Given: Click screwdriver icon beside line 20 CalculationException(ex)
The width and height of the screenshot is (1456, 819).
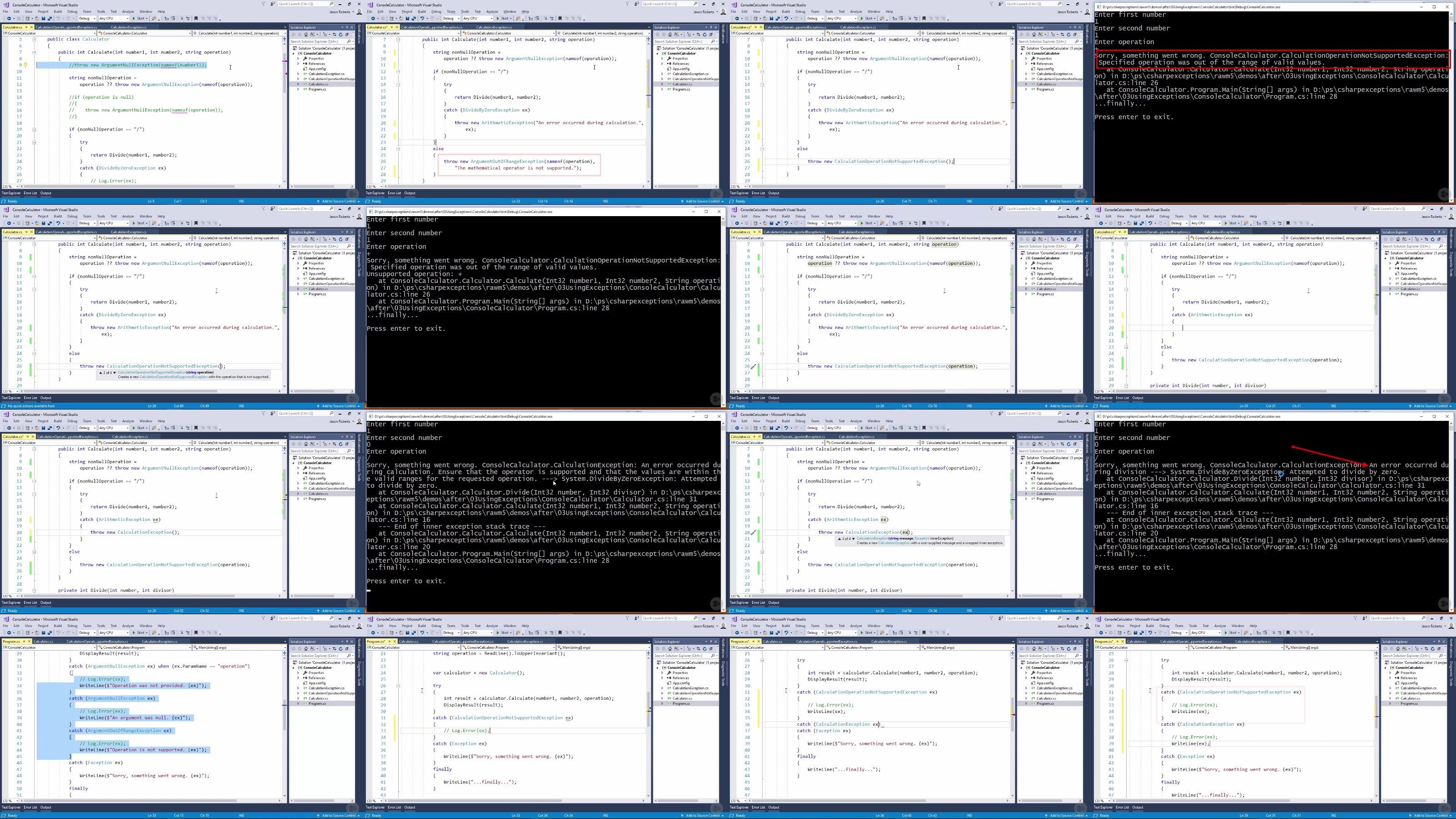Looking at the screenshot, I should pos(753,532).
